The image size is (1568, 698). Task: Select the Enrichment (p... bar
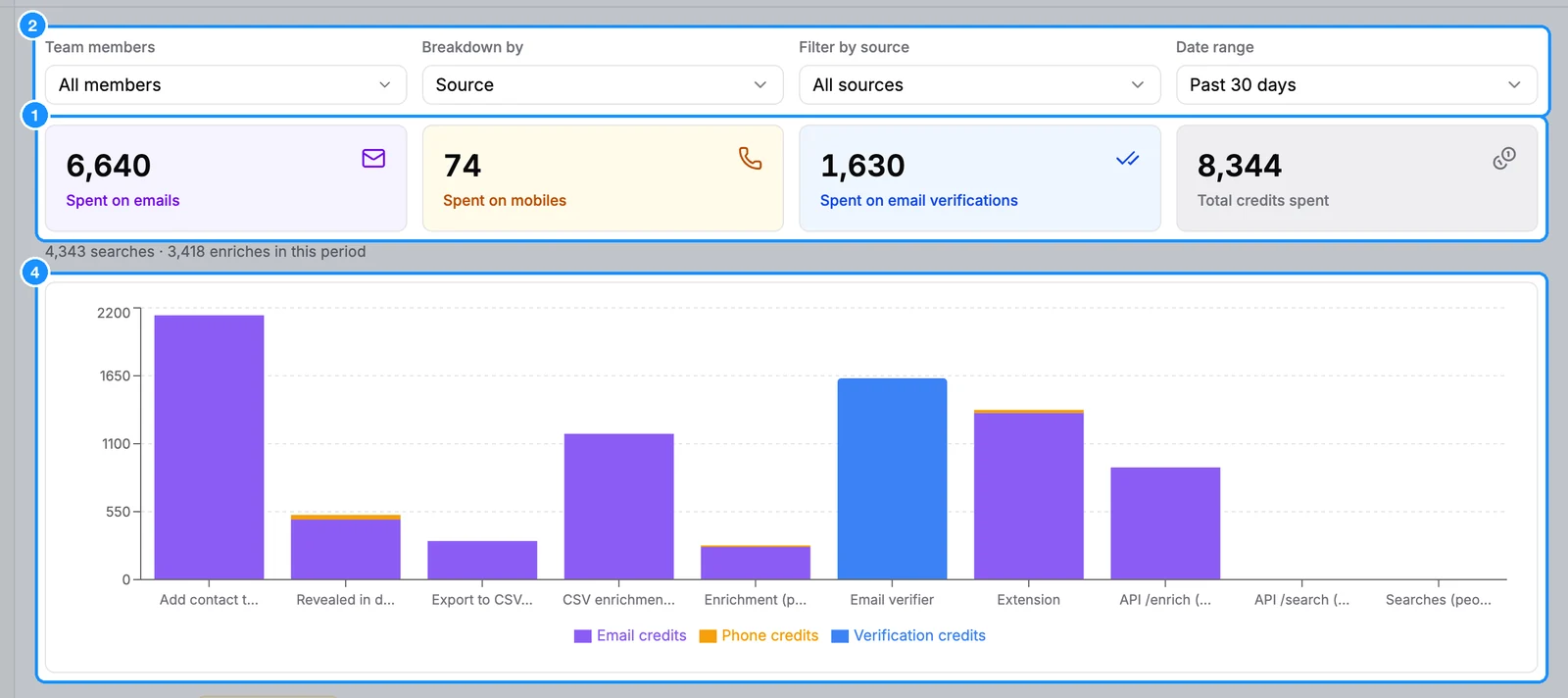[x=756, y=563]
